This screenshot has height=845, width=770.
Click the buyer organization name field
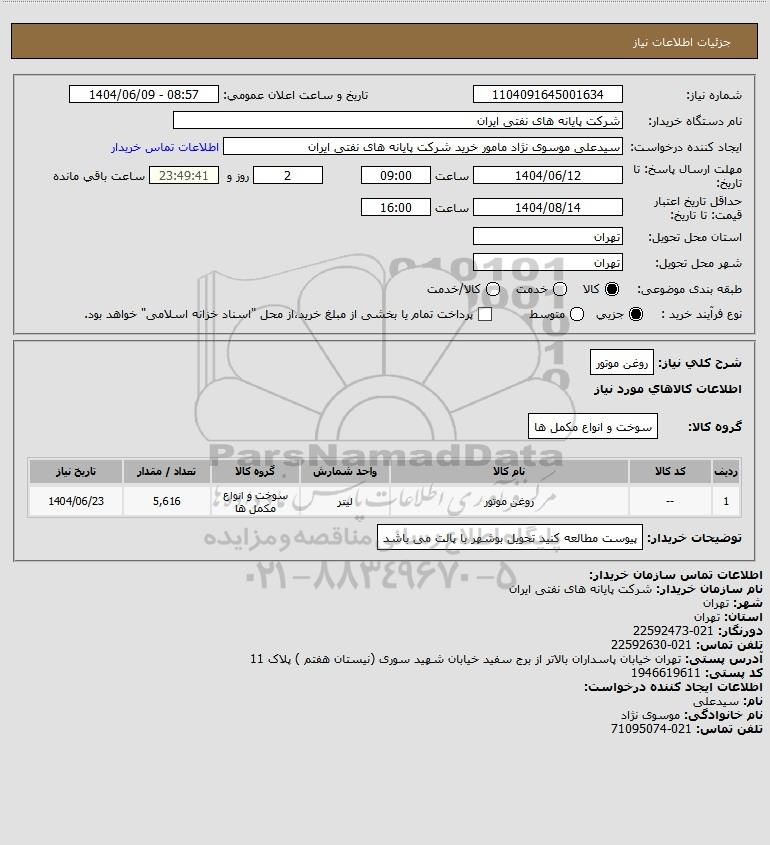click(398, 121)
